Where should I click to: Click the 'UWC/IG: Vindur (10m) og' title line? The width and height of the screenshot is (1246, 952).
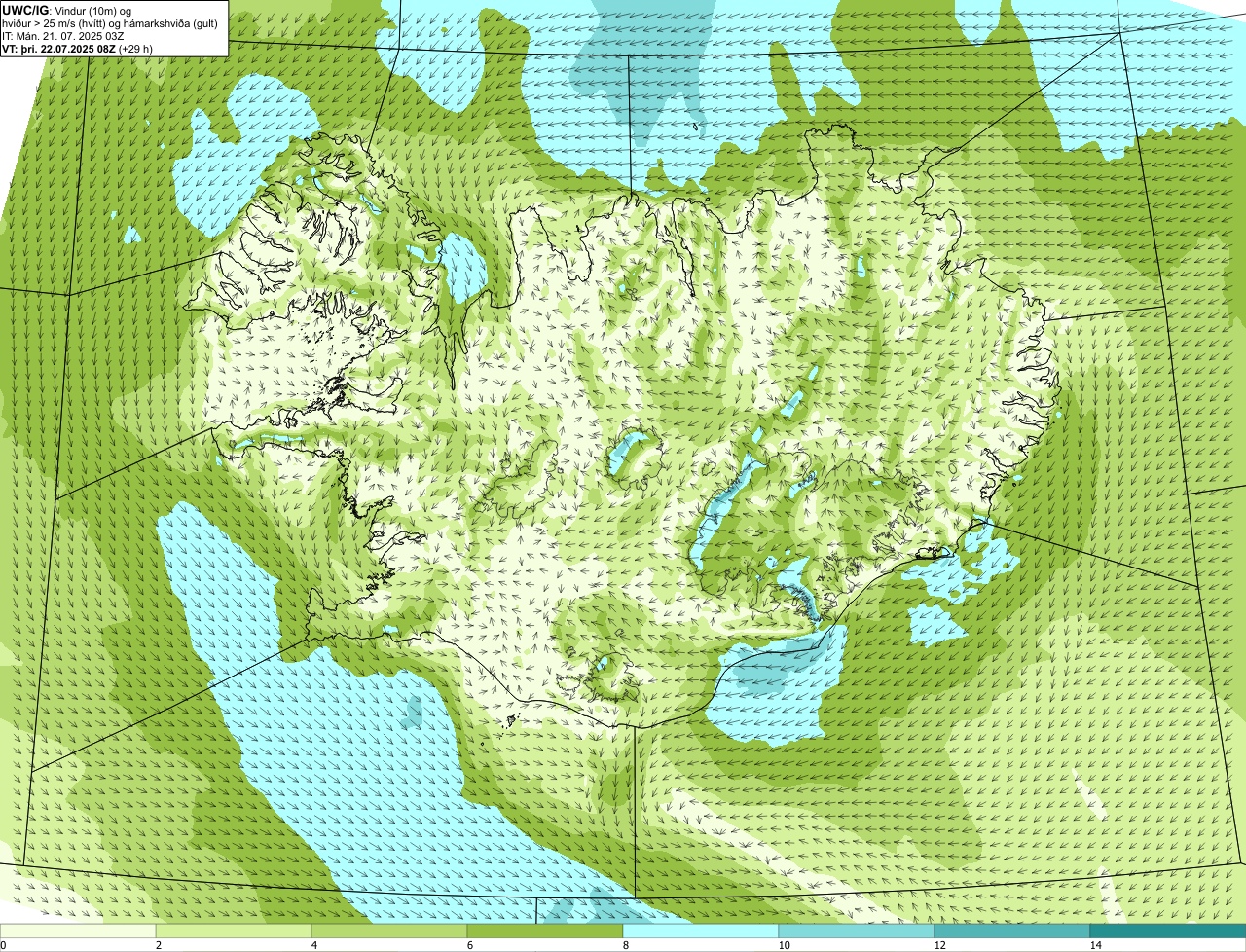pos(66,10)
